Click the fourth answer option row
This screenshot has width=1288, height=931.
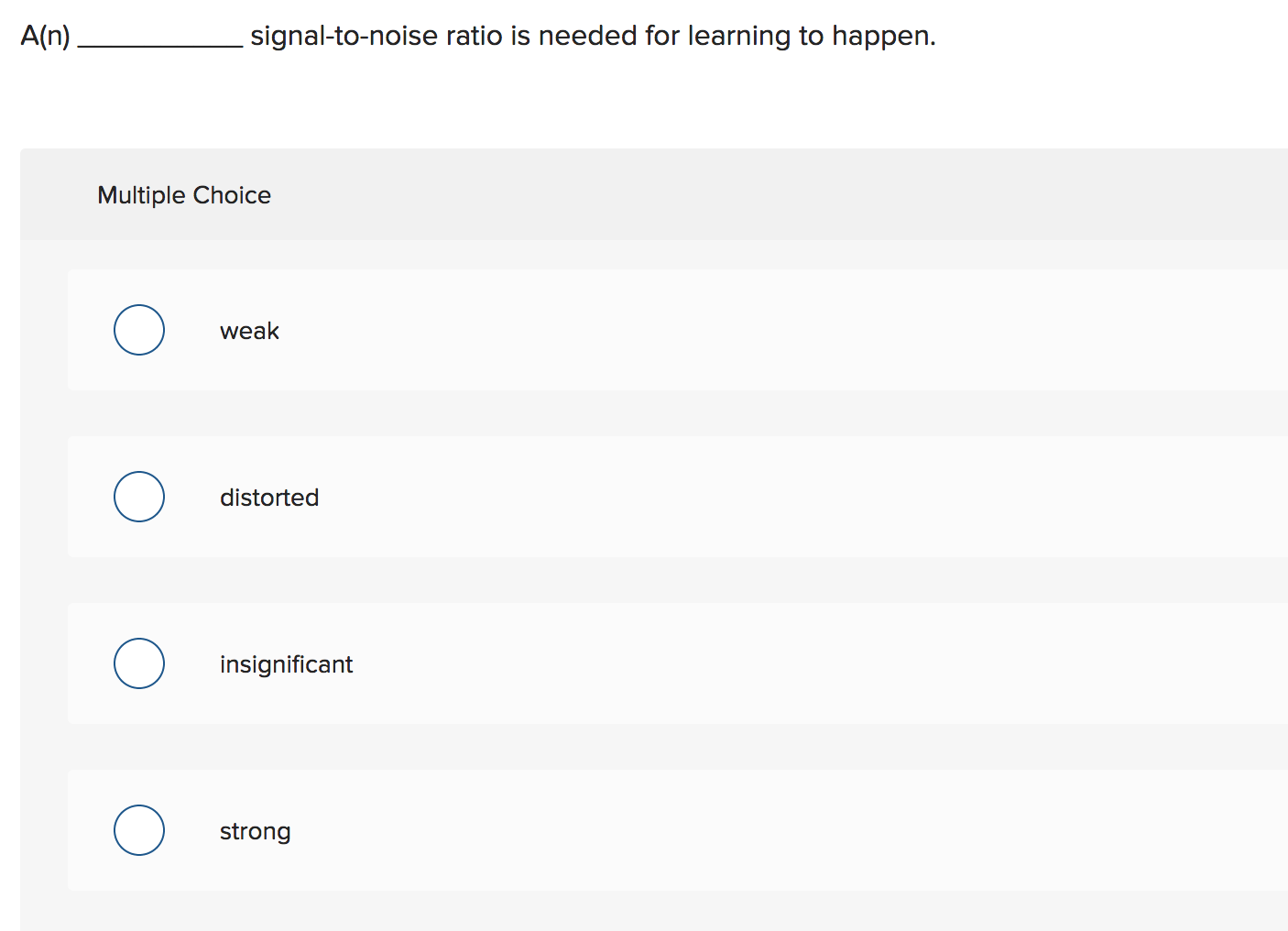click(641, 830)
